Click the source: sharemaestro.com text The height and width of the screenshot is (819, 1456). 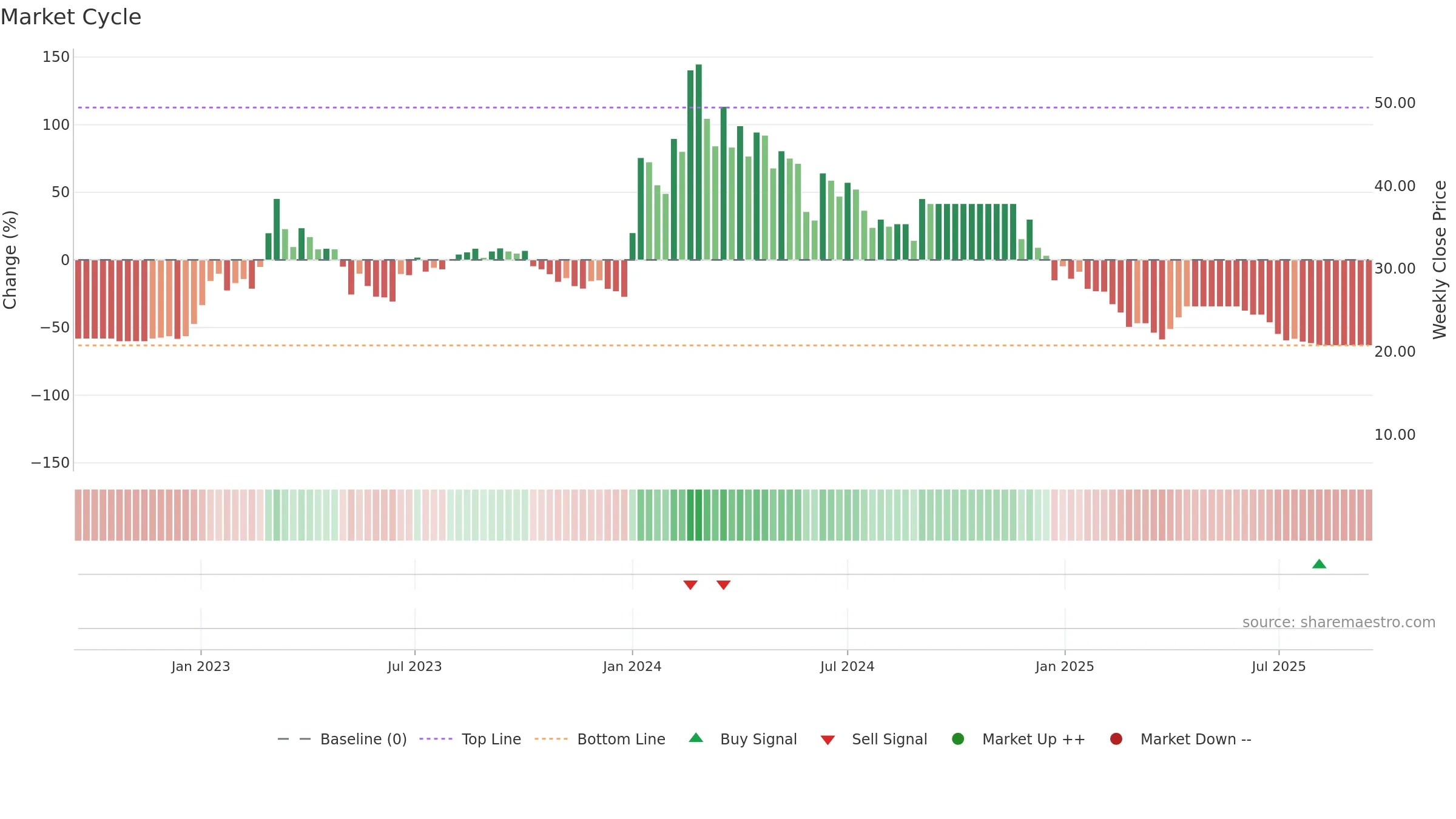pyautogui.click(x=1339, y=622)
